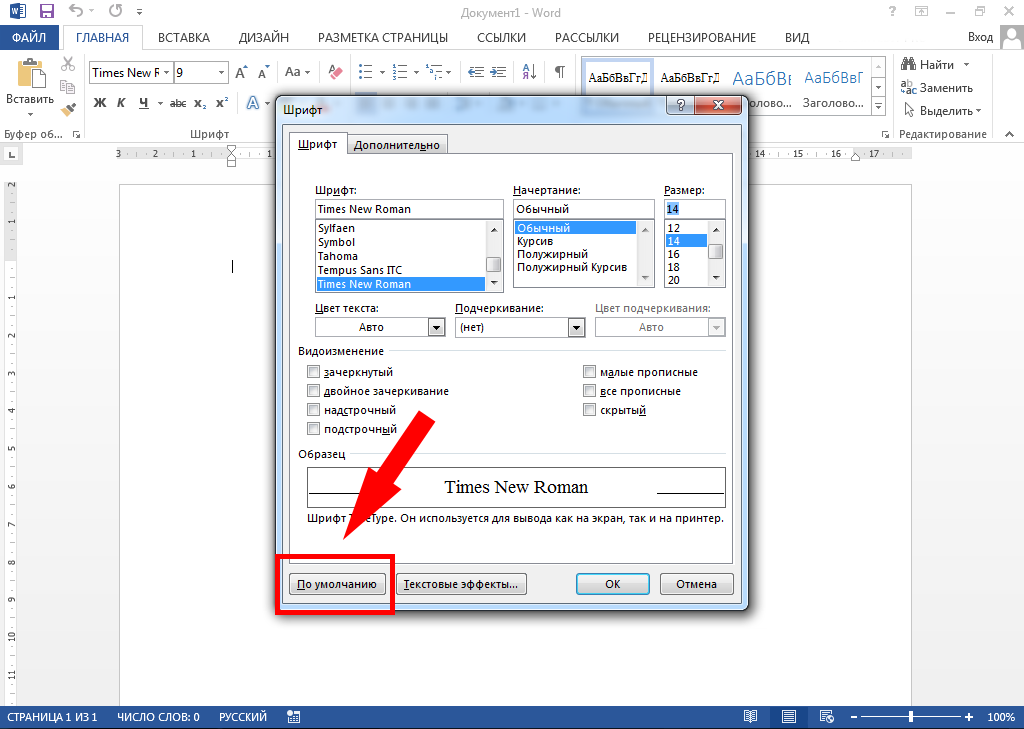Toggle Bold formatting in the ribbon
The height and width of the screenshot is (729, 1024).
click(99, 103)
